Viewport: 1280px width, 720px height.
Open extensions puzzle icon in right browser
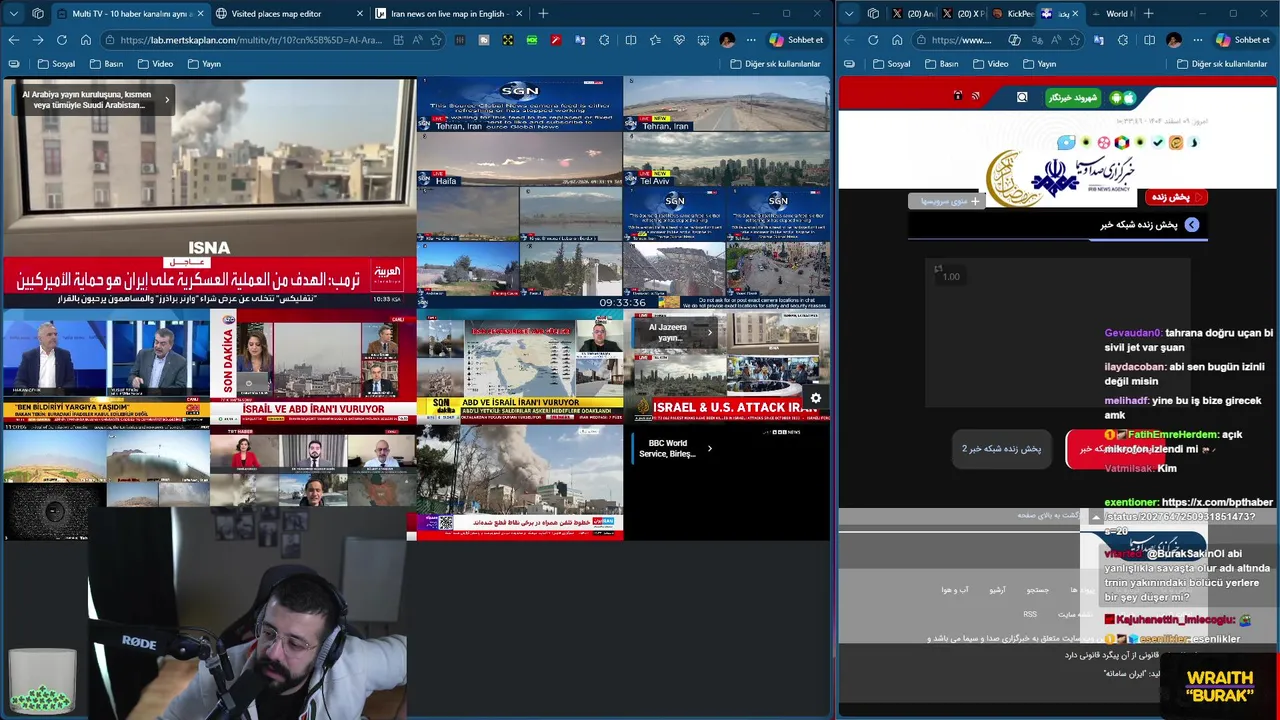coord(1124,40)
